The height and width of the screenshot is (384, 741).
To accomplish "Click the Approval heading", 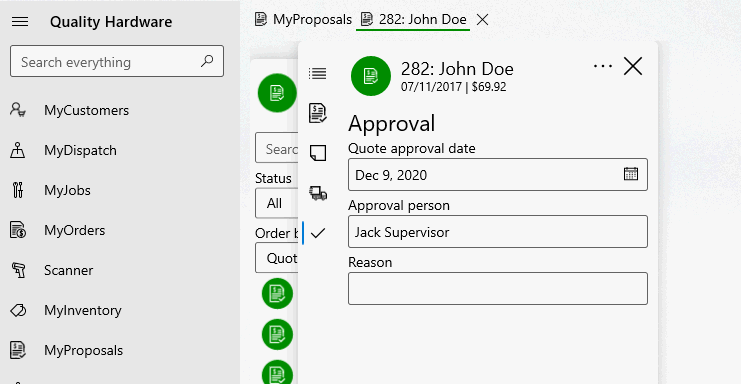I will pyautogui.click(x=392, y=124).
